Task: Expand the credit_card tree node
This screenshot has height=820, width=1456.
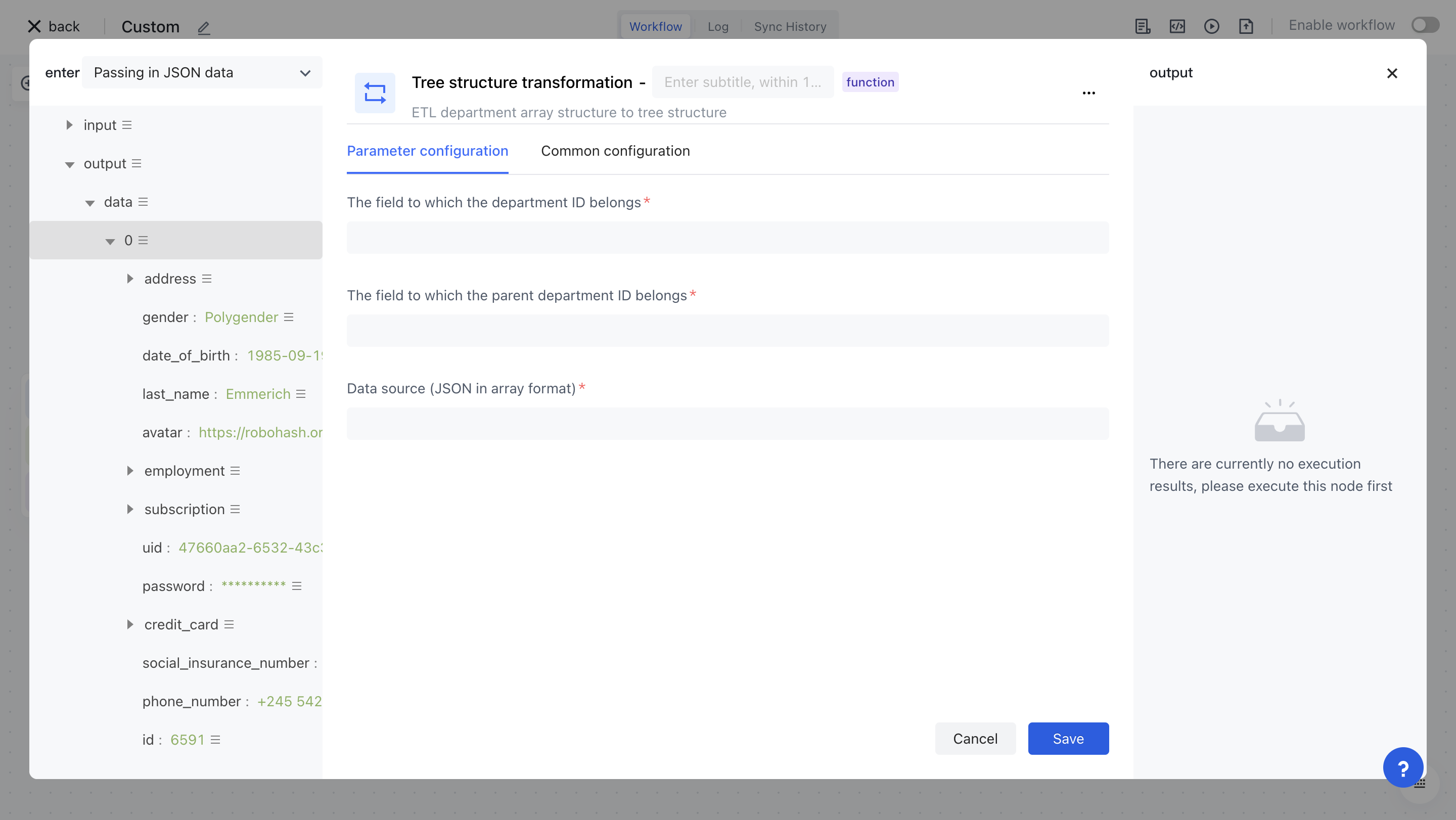Action: (x=129, y=624)
